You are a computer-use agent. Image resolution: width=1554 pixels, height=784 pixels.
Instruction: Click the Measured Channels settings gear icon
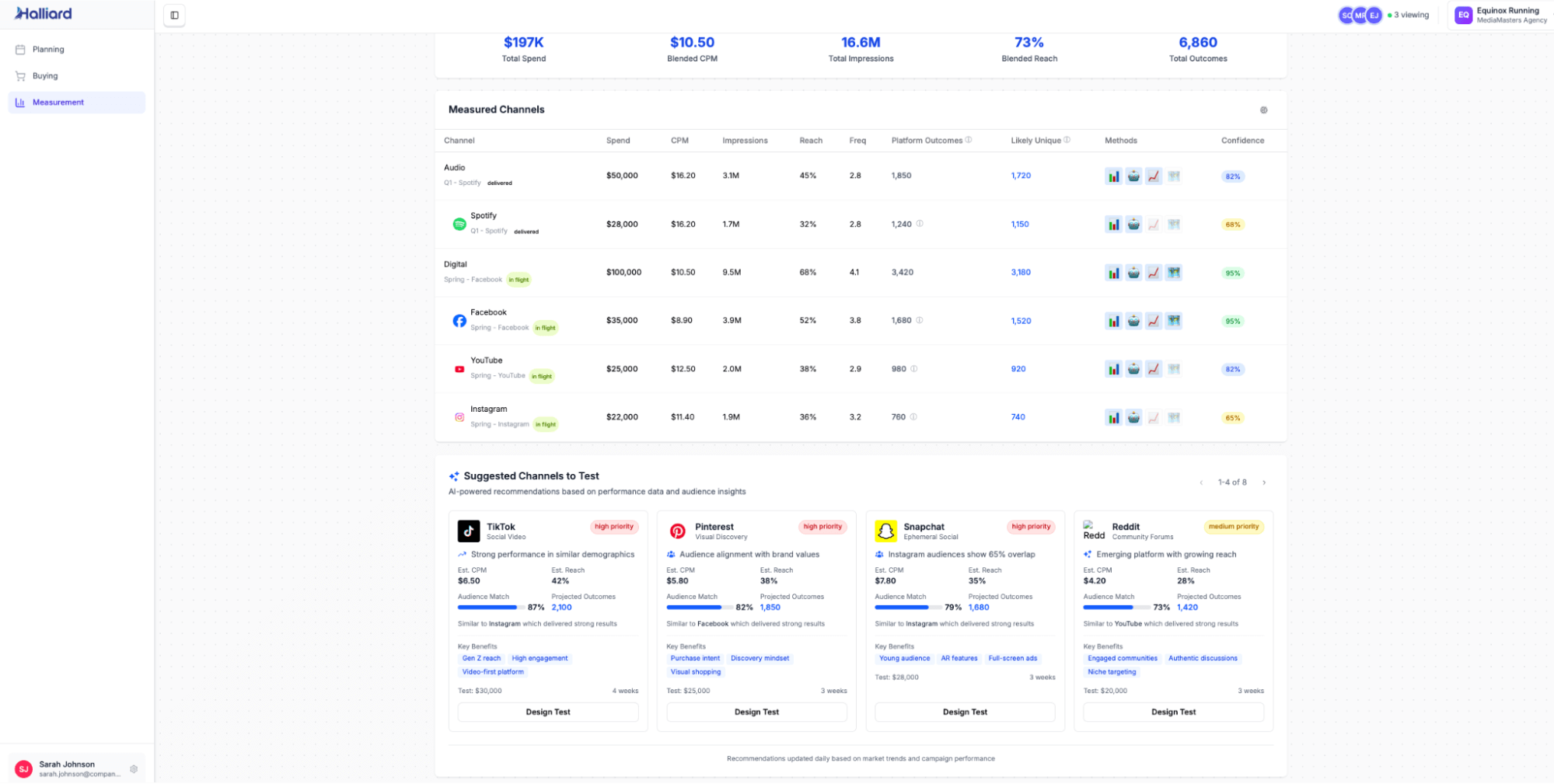(x=1263, y=110)
